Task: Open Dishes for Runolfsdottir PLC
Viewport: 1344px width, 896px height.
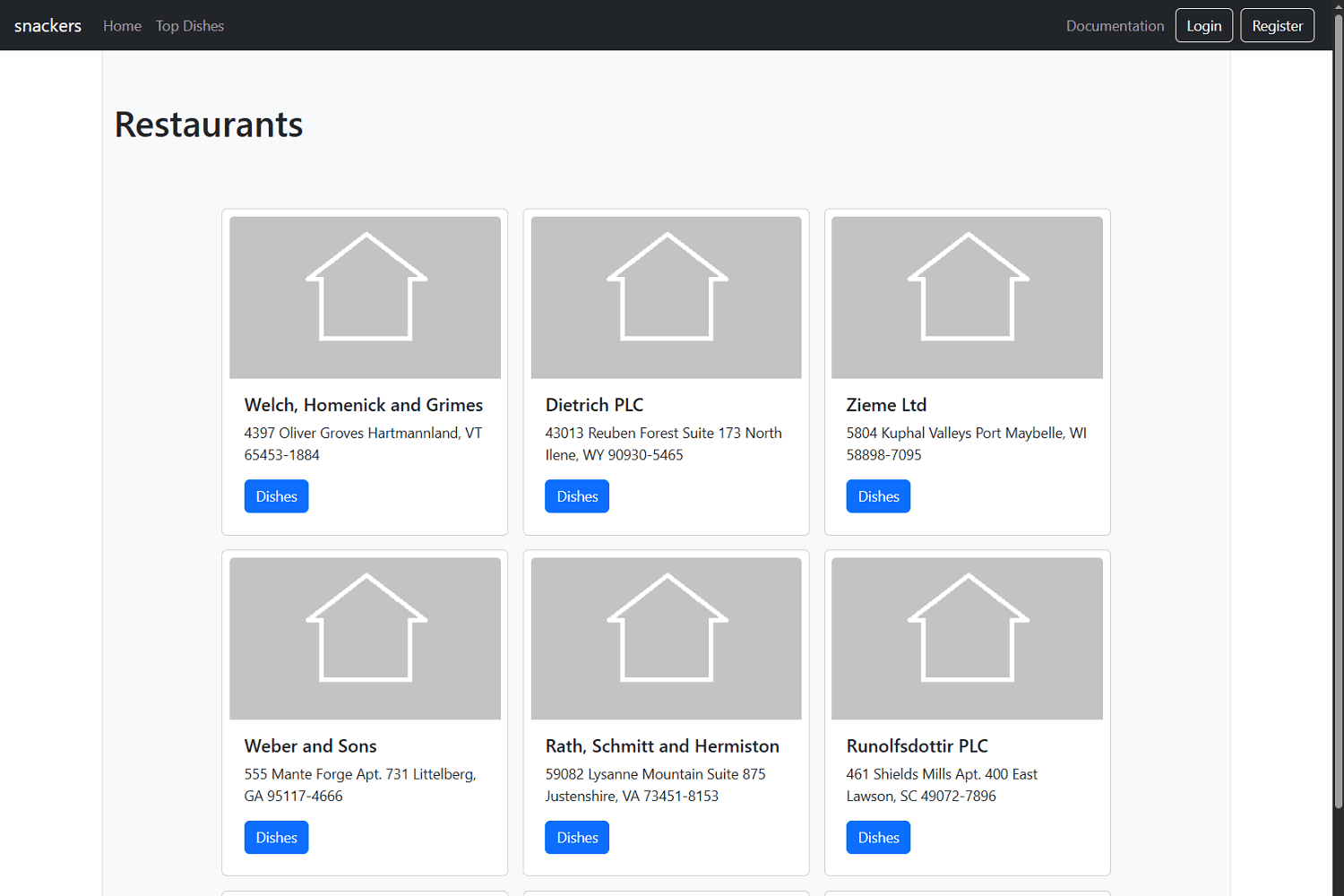Action: pyautogui.click(x=878, y=838)
